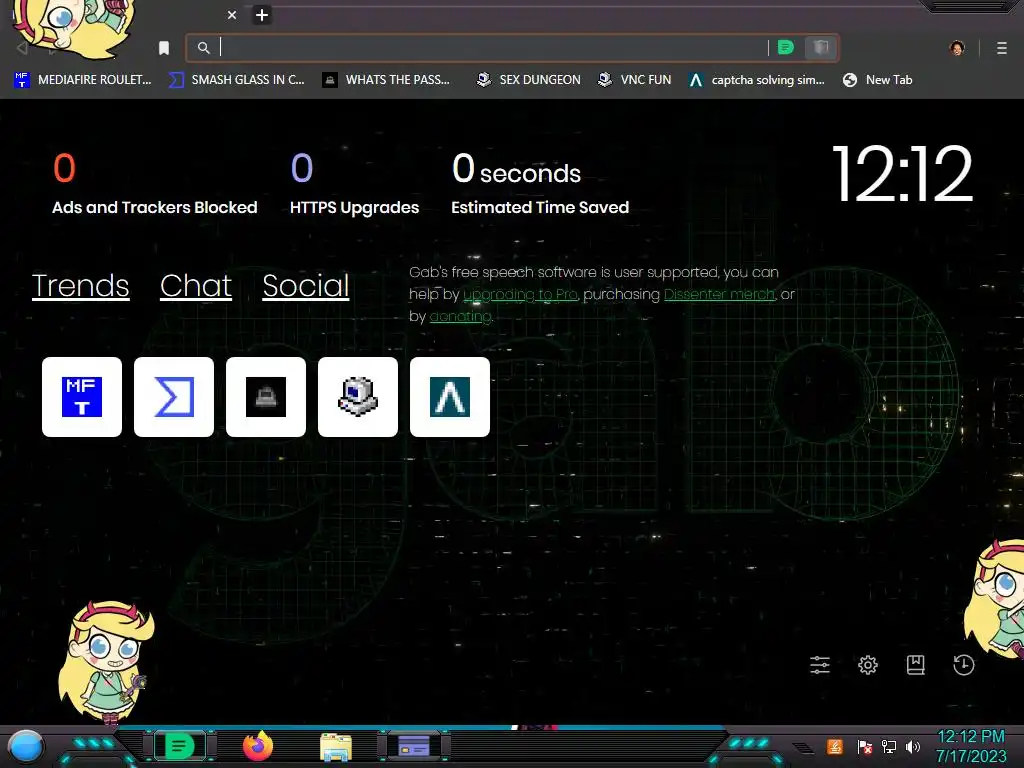This screenshot has width=1024, height=768.
Task: Click Estimated Time Saved stat
Action: click(540, 184)
